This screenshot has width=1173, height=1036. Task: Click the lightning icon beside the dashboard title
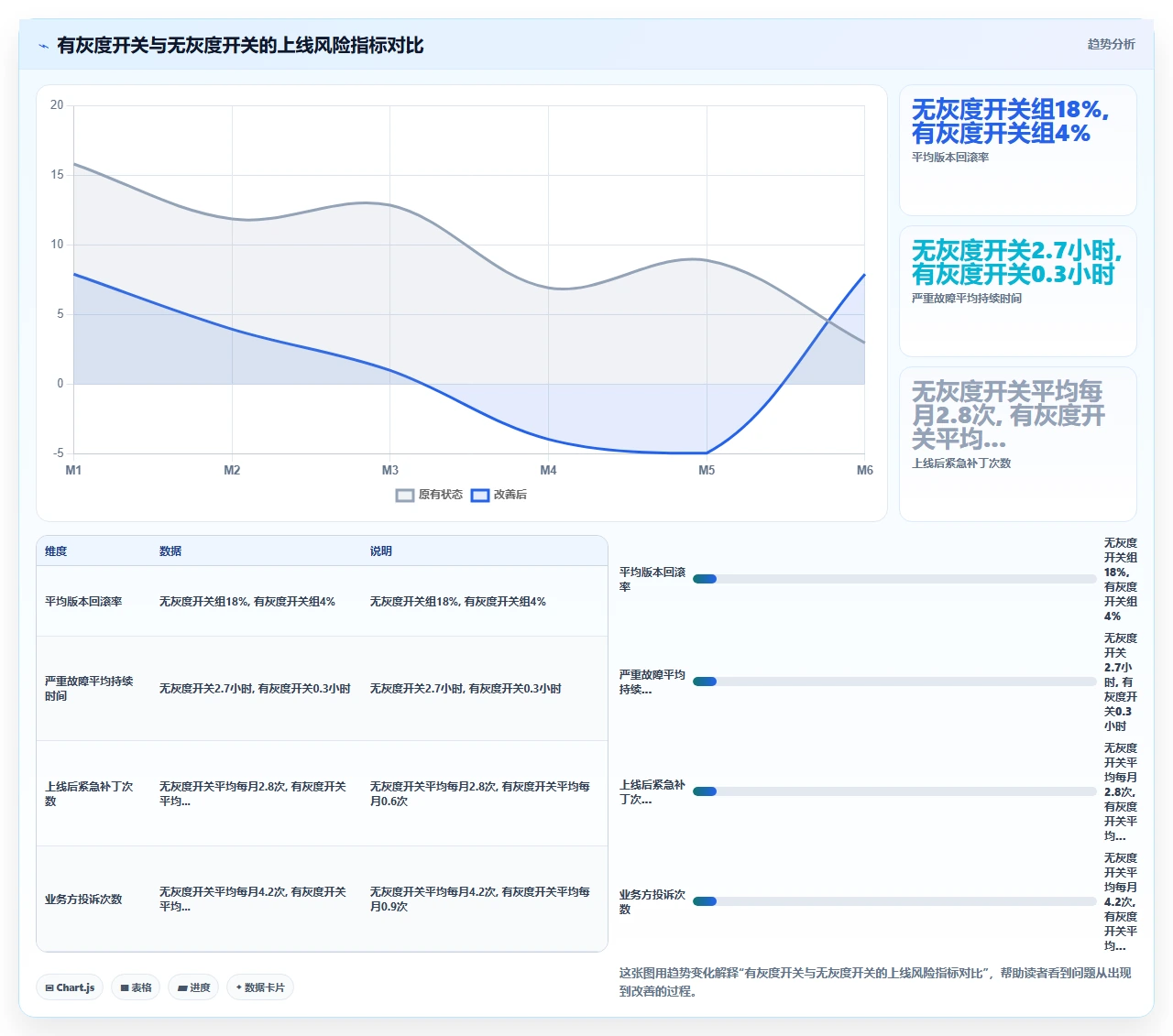[43, 46]
